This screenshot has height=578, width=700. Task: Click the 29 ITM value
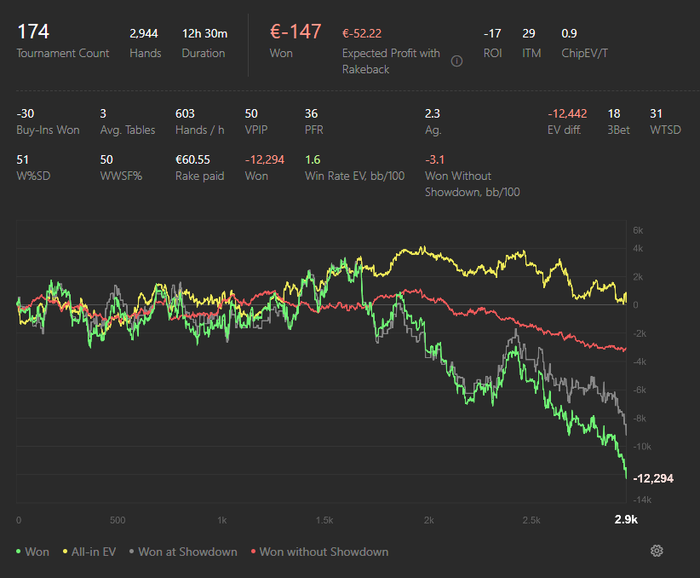click(x=529, y=33)
